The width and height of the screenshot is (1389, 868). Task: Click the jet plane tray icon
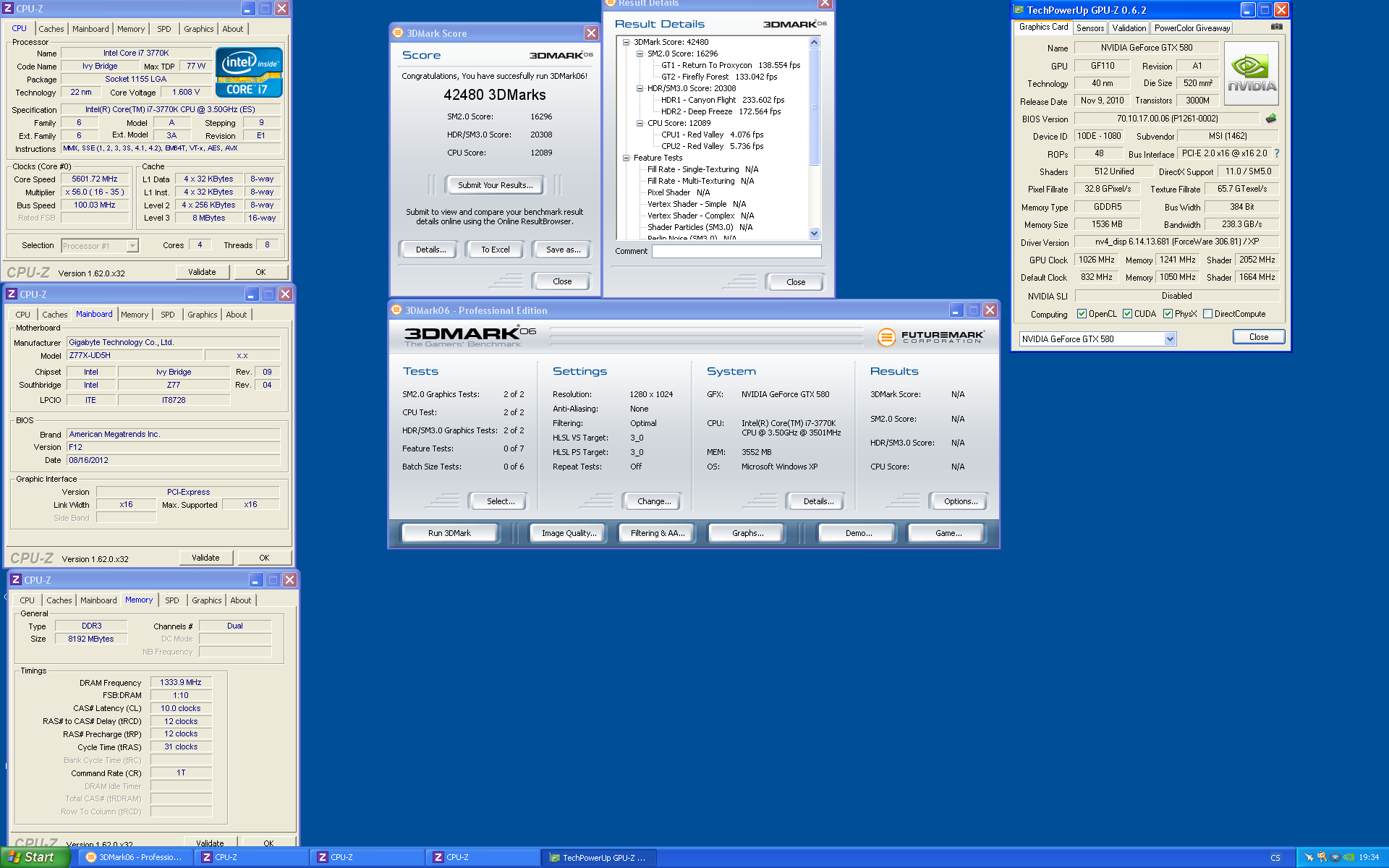click(1309, 857)
